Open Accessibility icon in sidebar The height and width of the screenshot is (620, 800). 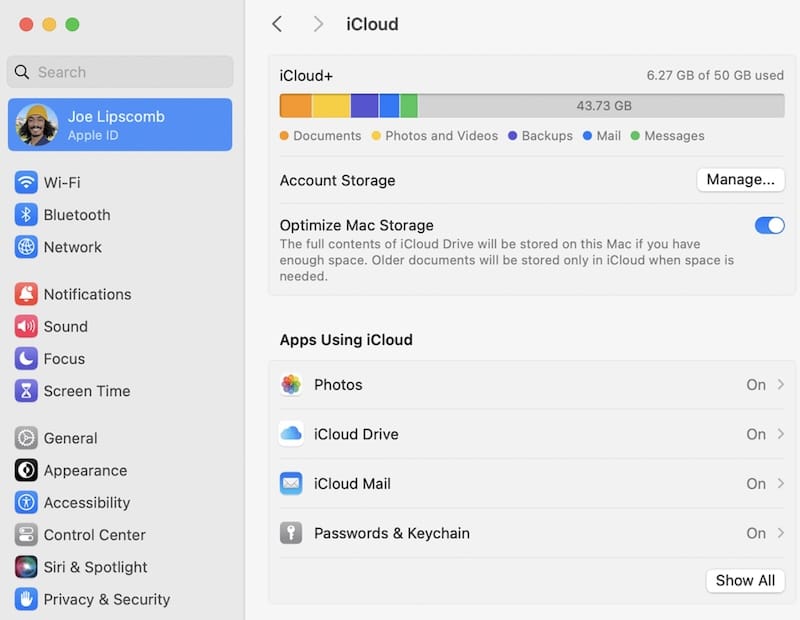point(26,503)
